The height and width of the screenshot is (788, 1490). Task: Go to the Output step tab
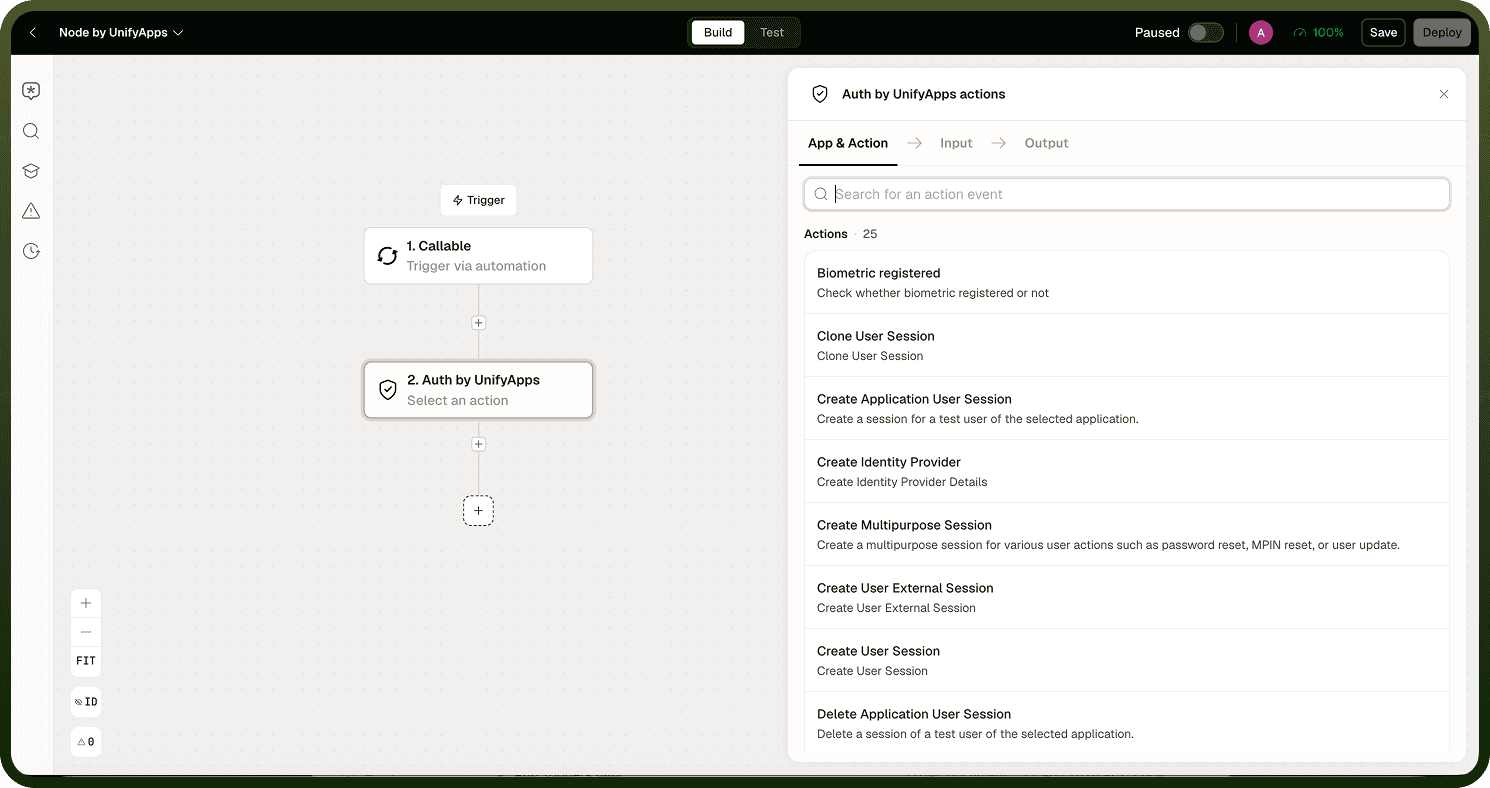1047,143
